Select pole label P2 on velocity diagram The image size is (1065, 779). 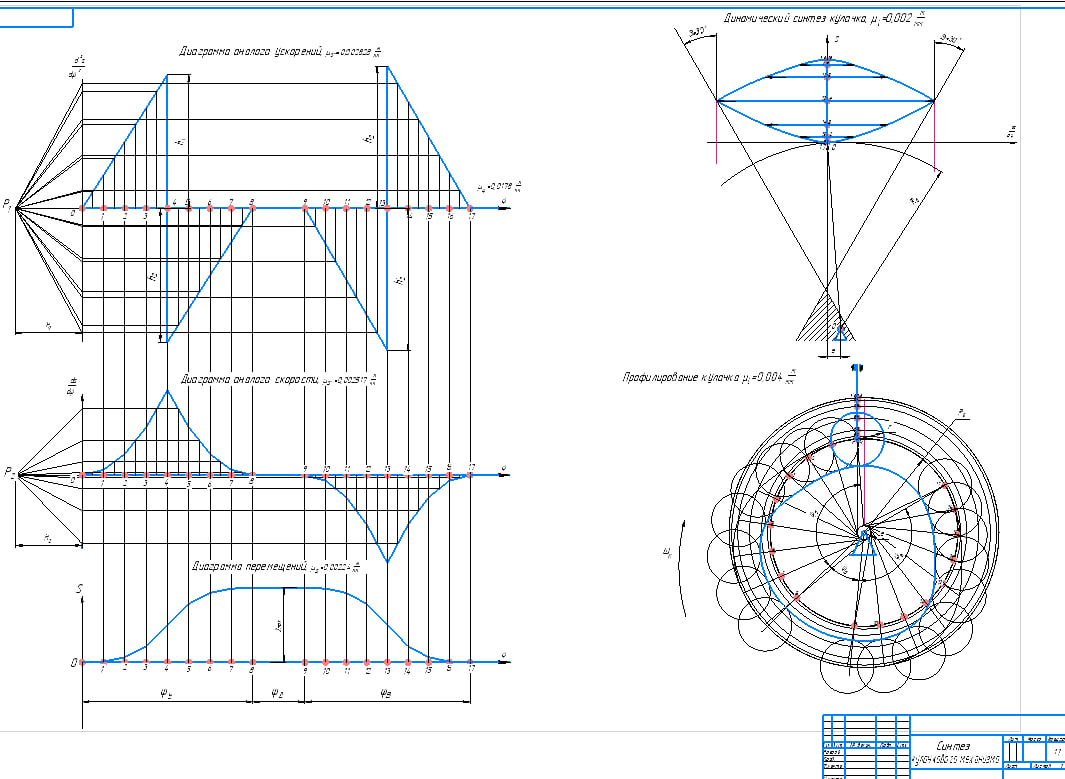point(9,471)
